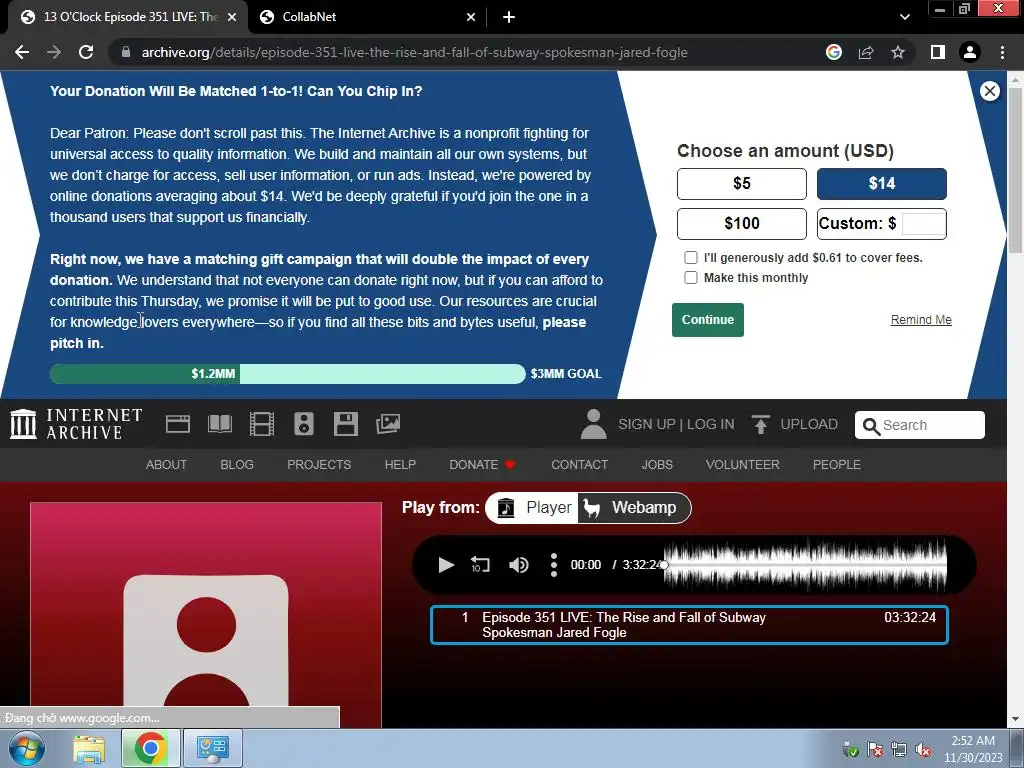Open the BLOG menu item
The width and height of the screenshot is (1024, 768).
pyautogui.click(x=237, y=464)
